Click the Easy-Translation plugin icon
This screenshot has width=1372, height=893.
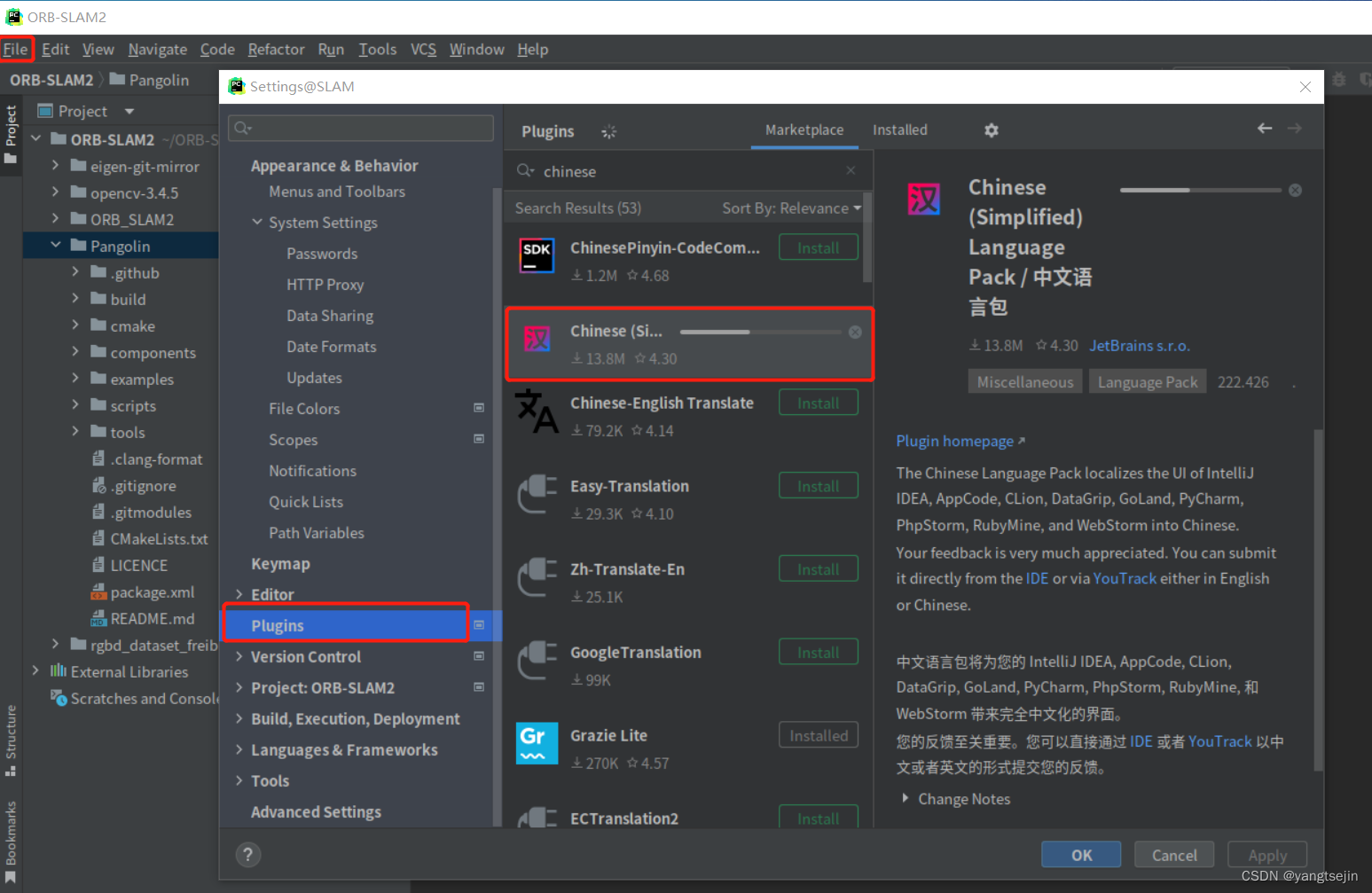tap(537, 494)
